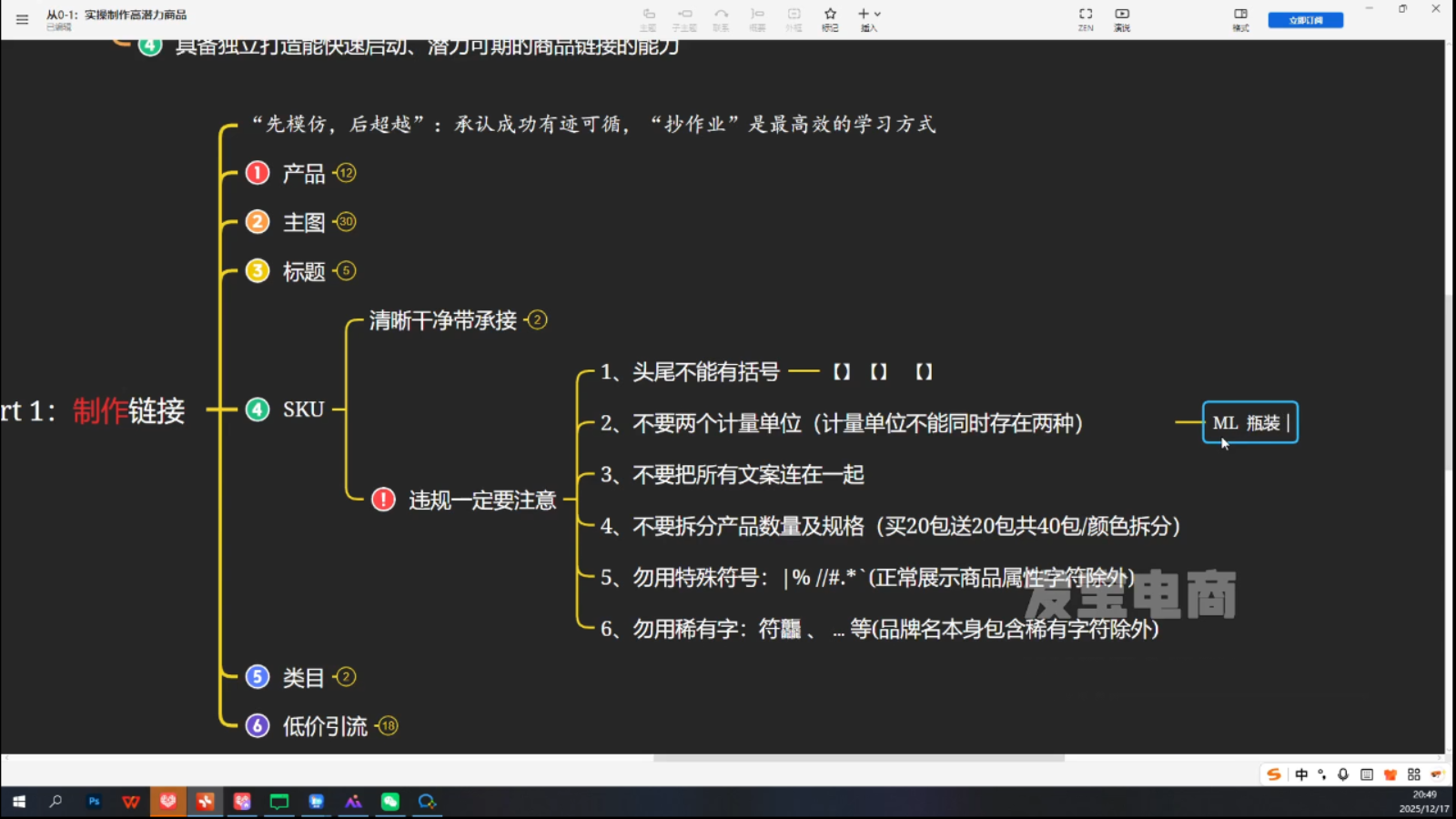Viewport: 1456px width, 819px height.
Task: Click the blue subscribe button in toolbar
Action: (1305, 20)
